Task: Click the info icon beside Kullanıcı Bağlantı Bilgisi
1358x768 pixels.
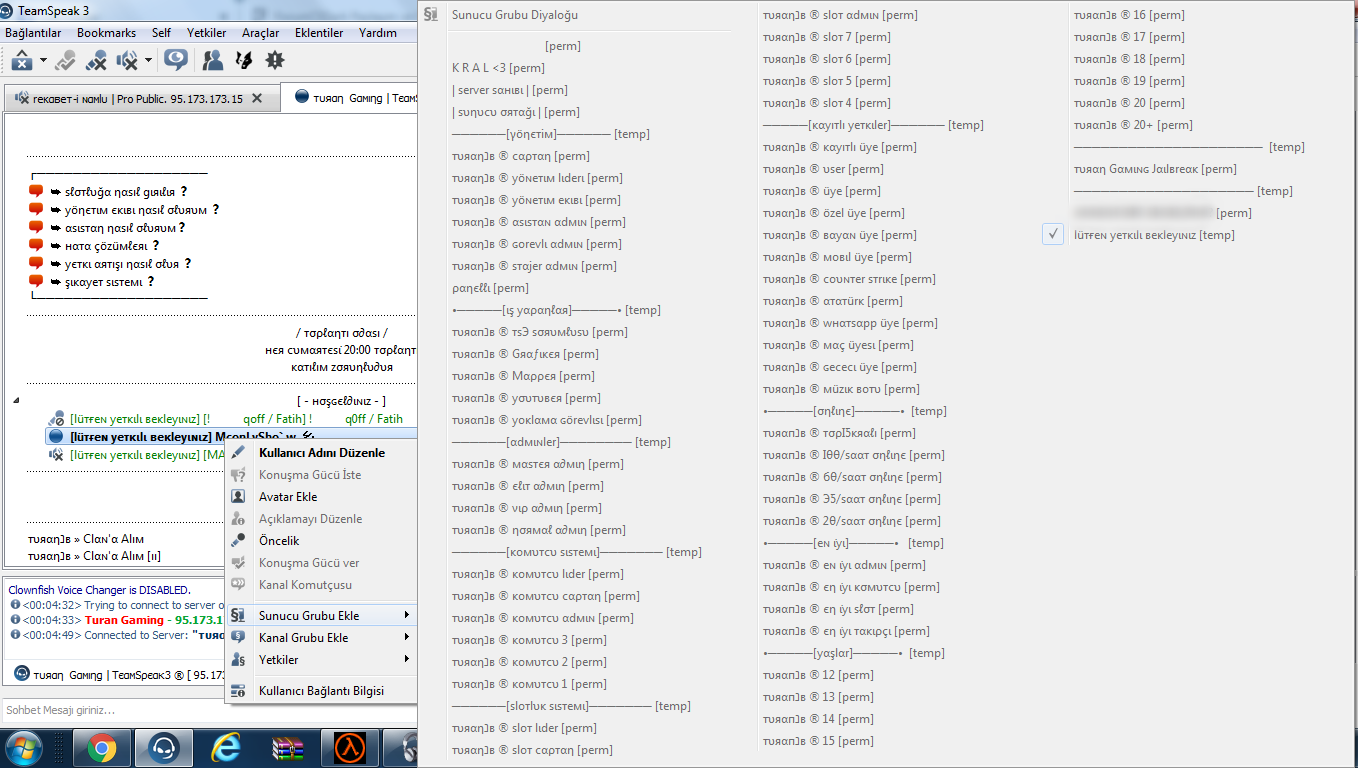Action: [x=239, y=691]
